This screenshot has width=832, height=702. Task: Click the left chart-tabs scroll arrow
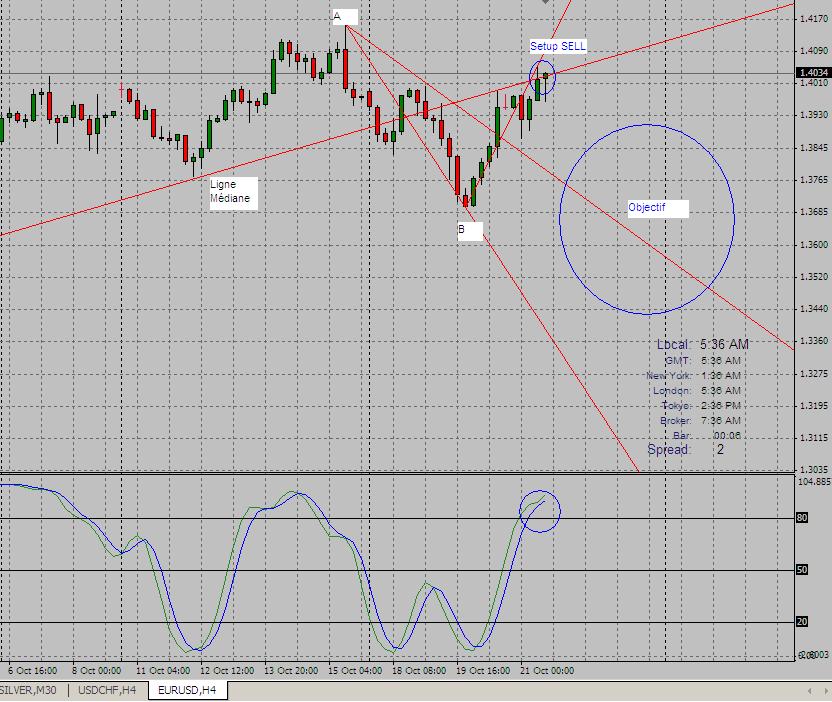pos(810,691)
